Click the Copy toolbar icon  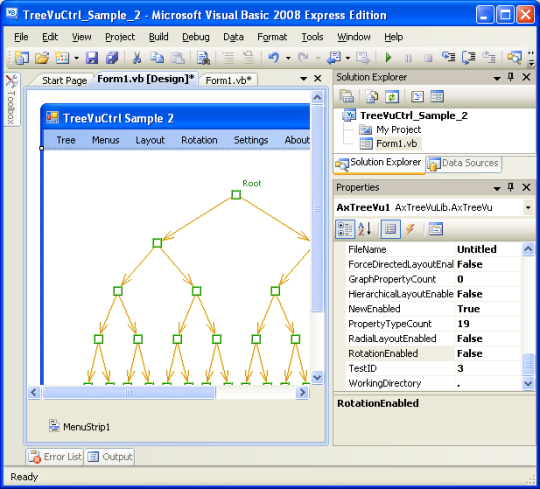click(x=157, y=58)
